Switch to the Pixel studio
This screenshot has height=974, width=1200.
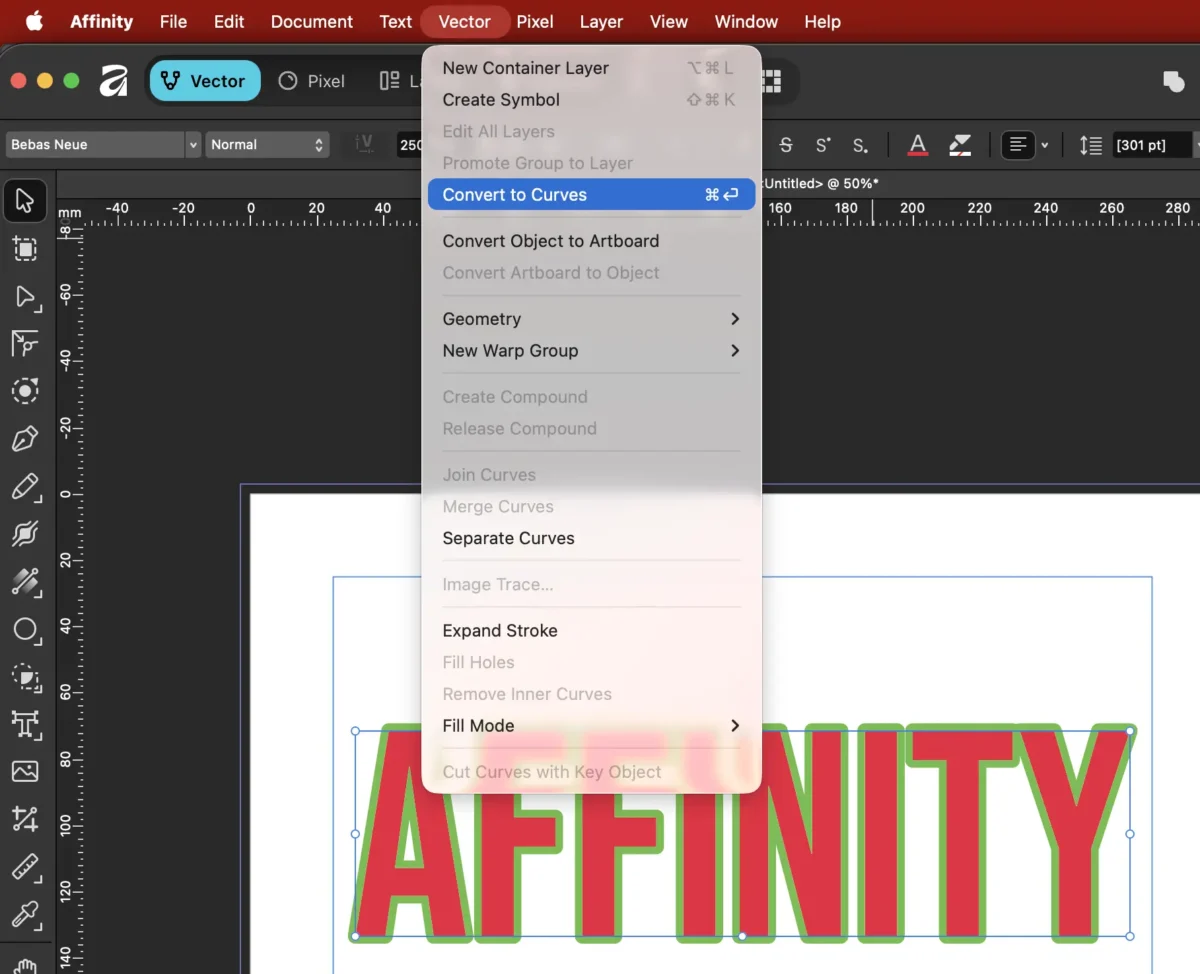(x=312, y=81)
